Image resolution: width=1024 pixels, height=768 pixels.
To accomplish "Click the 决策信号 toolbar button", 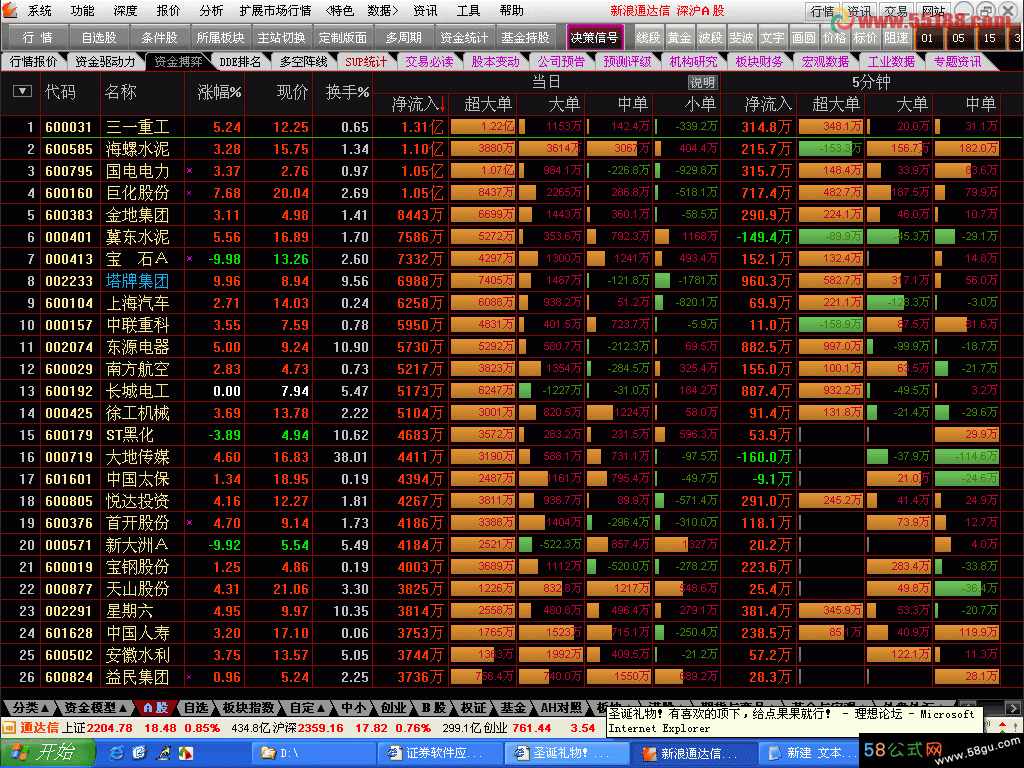I will [x=594, y=38].
